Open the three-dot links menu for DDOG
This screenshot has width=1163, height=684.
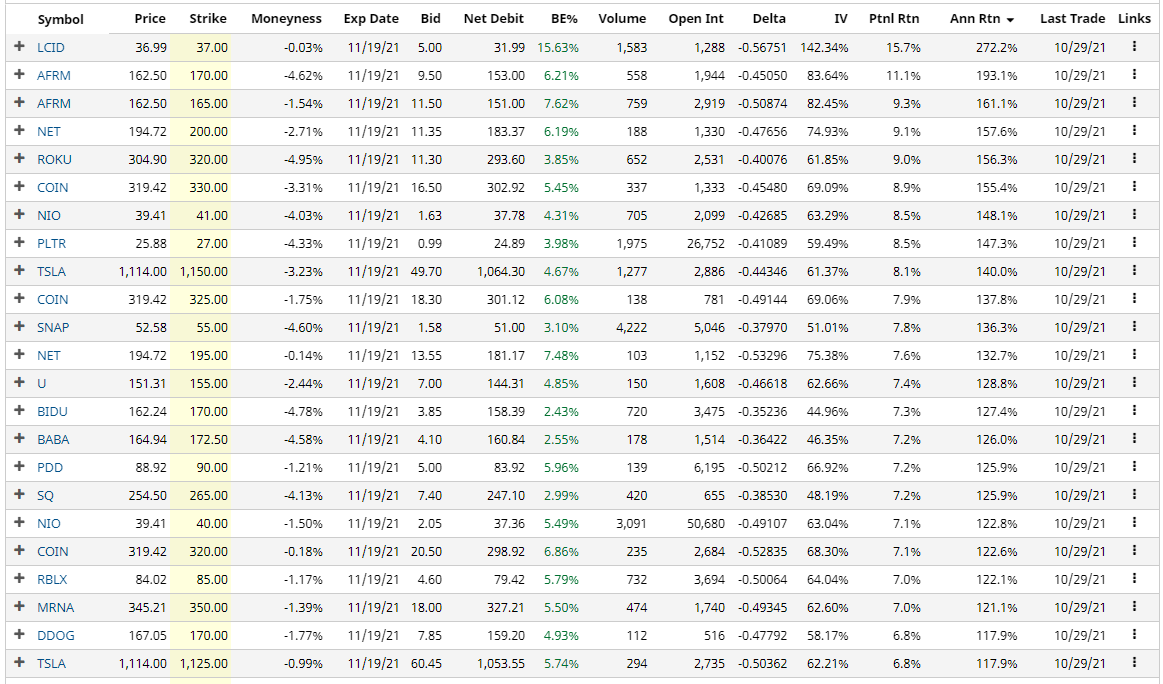pos(1134,634)
